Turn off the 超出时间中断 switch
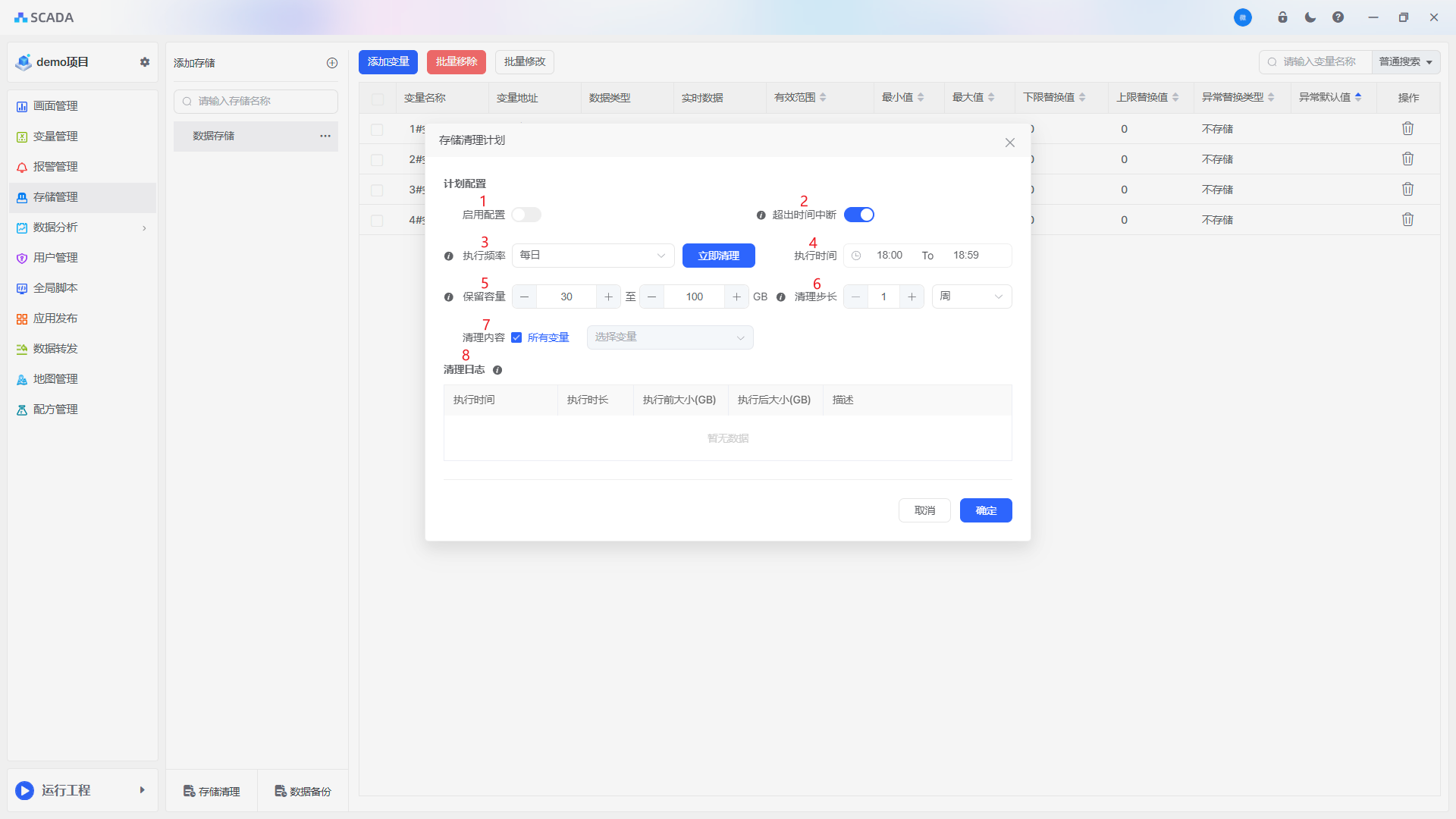This screenshot has height=819, width=1456. pyautogui.click(x=859, y=215)
